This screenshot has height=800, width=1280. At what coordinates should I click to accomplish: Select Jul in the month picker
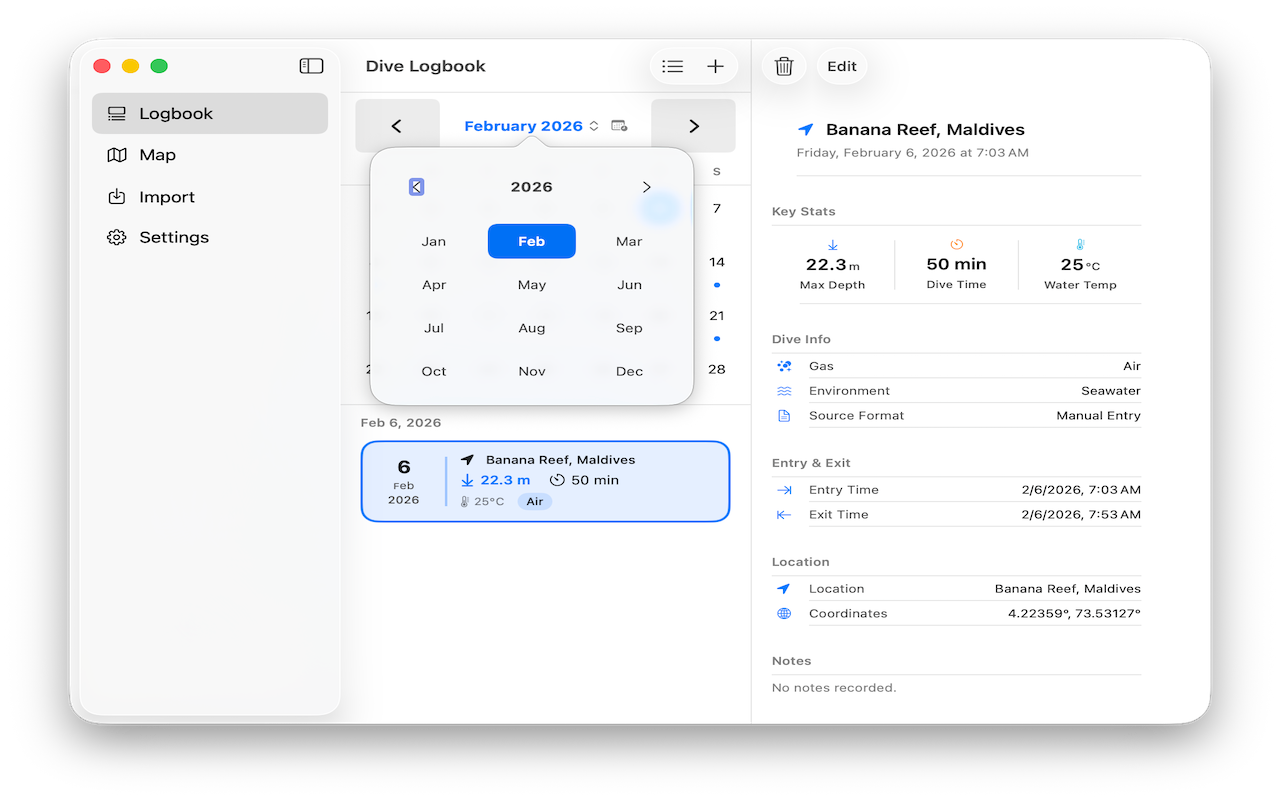[x=434, y=328]
